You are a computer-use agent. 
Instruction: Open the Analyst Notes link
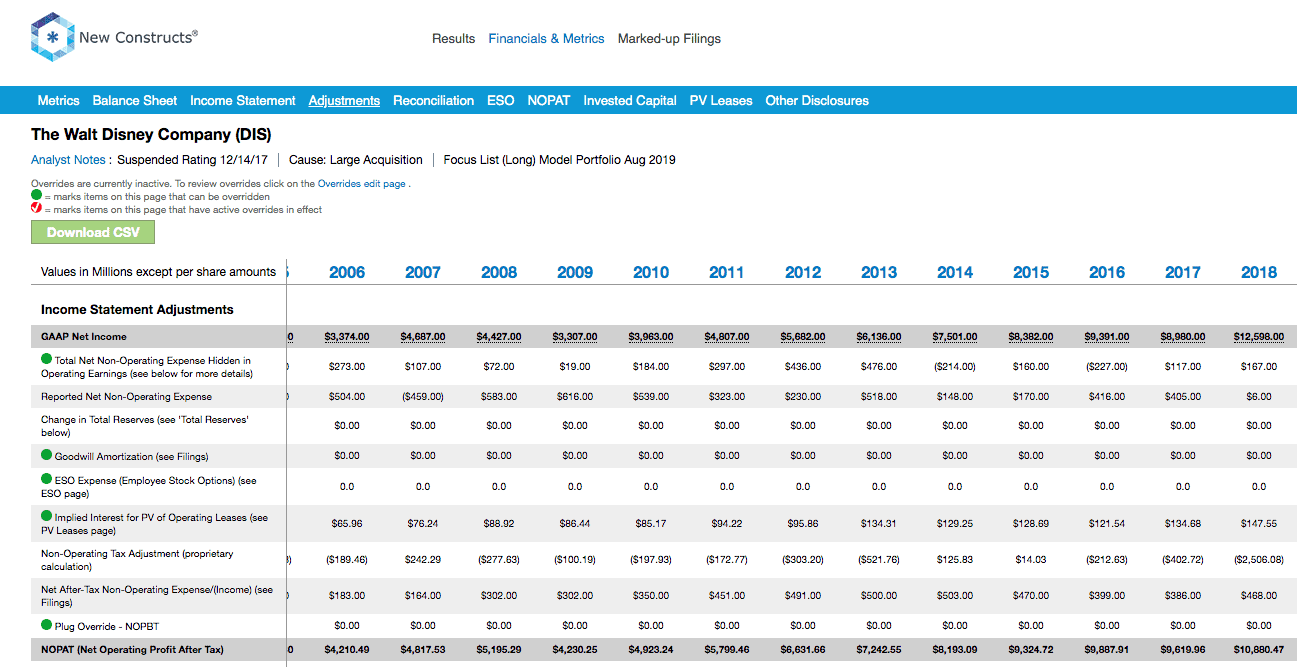68,159
